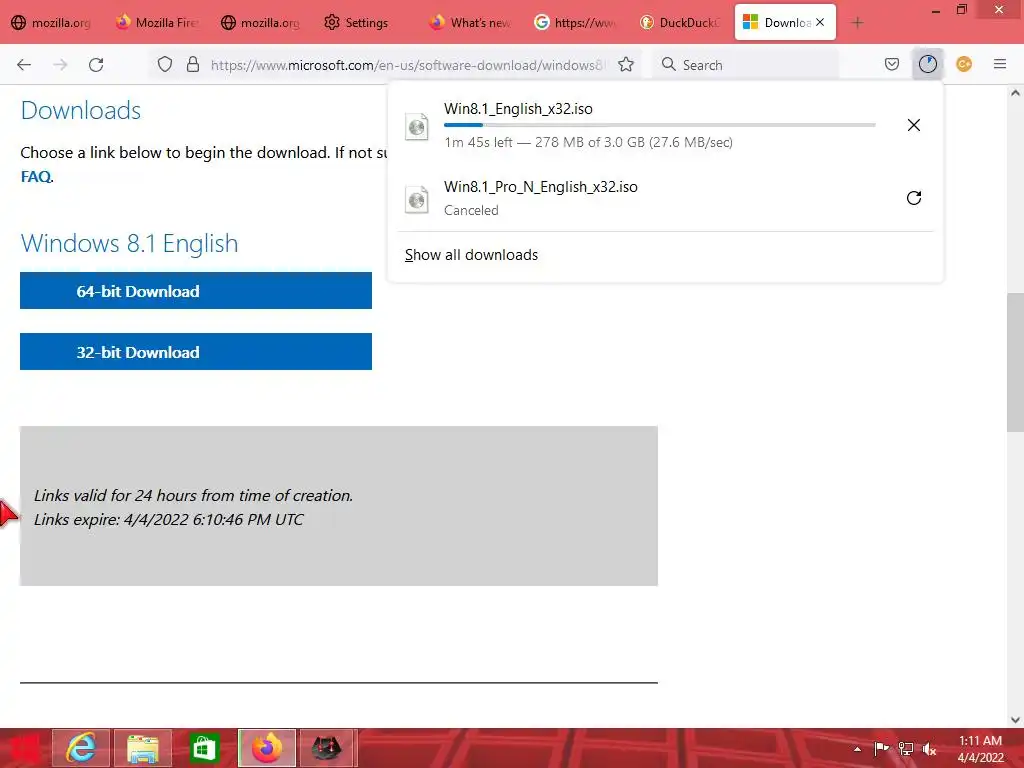Open Windows Store from the taskbar
Screen dimensions: 1024x768
204,748
